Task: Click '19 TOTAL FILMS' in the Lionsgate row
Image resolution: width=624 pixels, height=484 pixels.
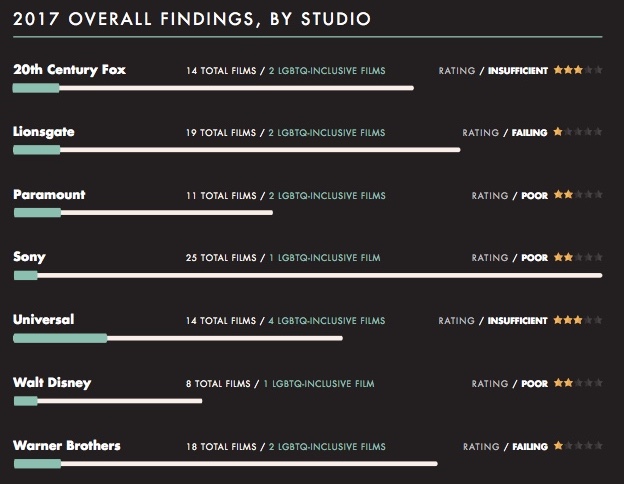Action: pos(221,133)
